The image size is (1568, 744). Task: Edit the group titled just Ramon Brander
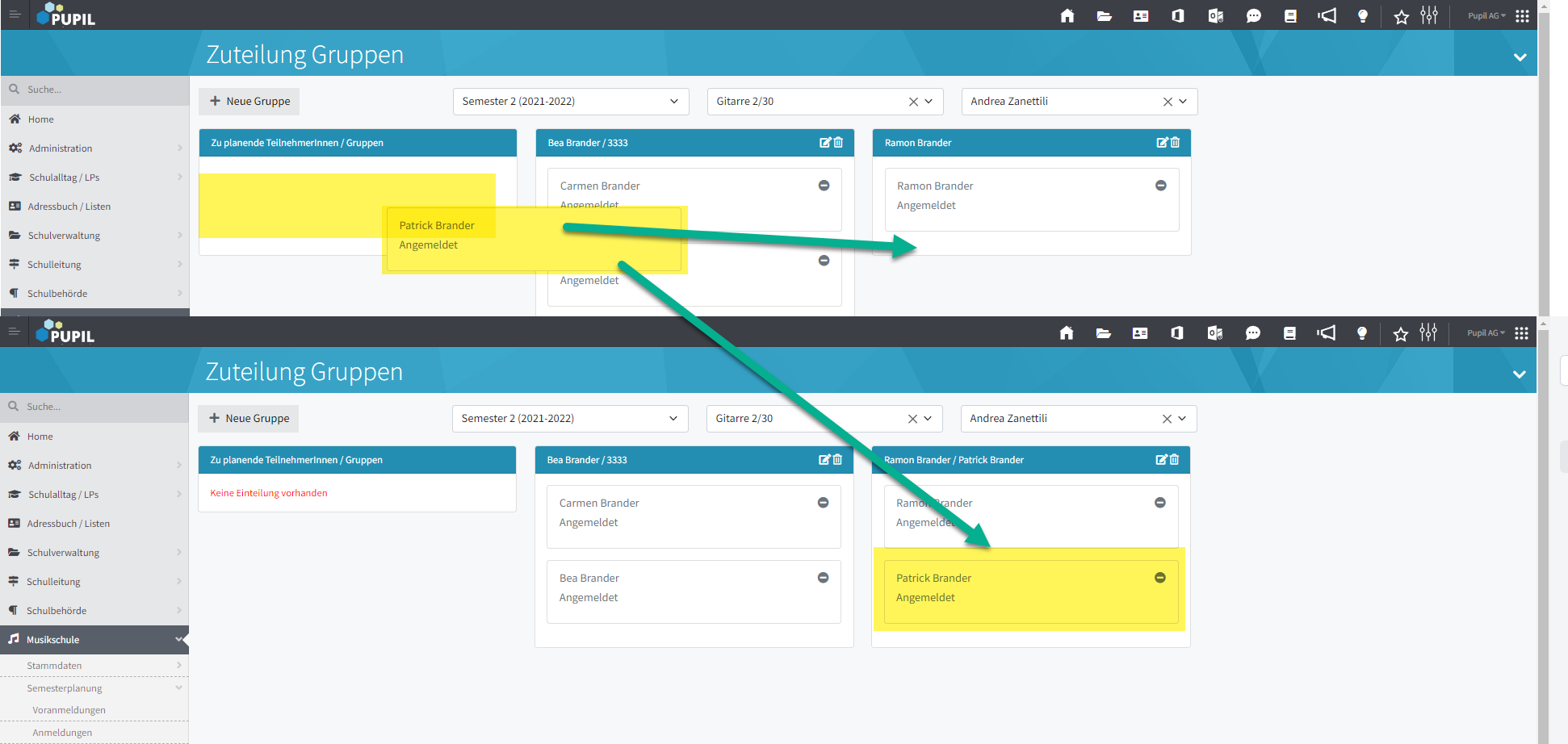coord(1162,143)
